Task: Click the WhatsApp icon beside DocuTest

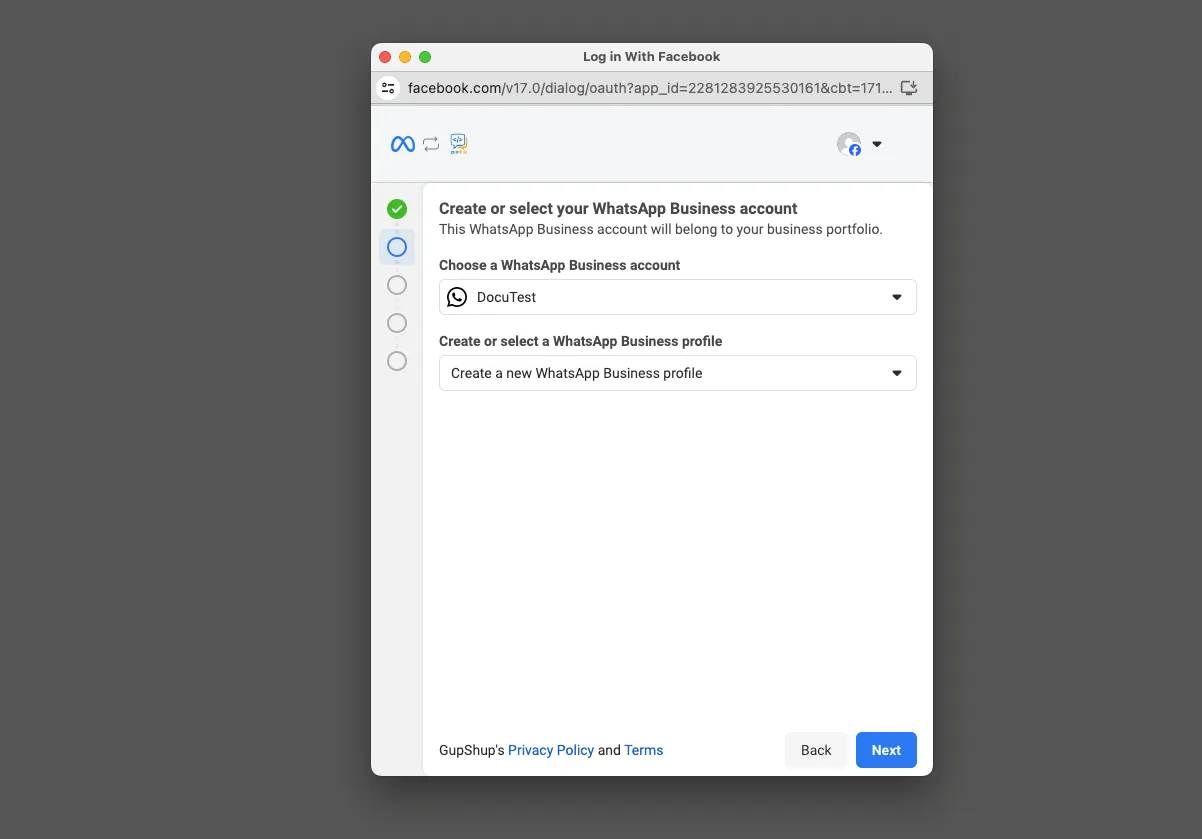Action: point(457,297)
